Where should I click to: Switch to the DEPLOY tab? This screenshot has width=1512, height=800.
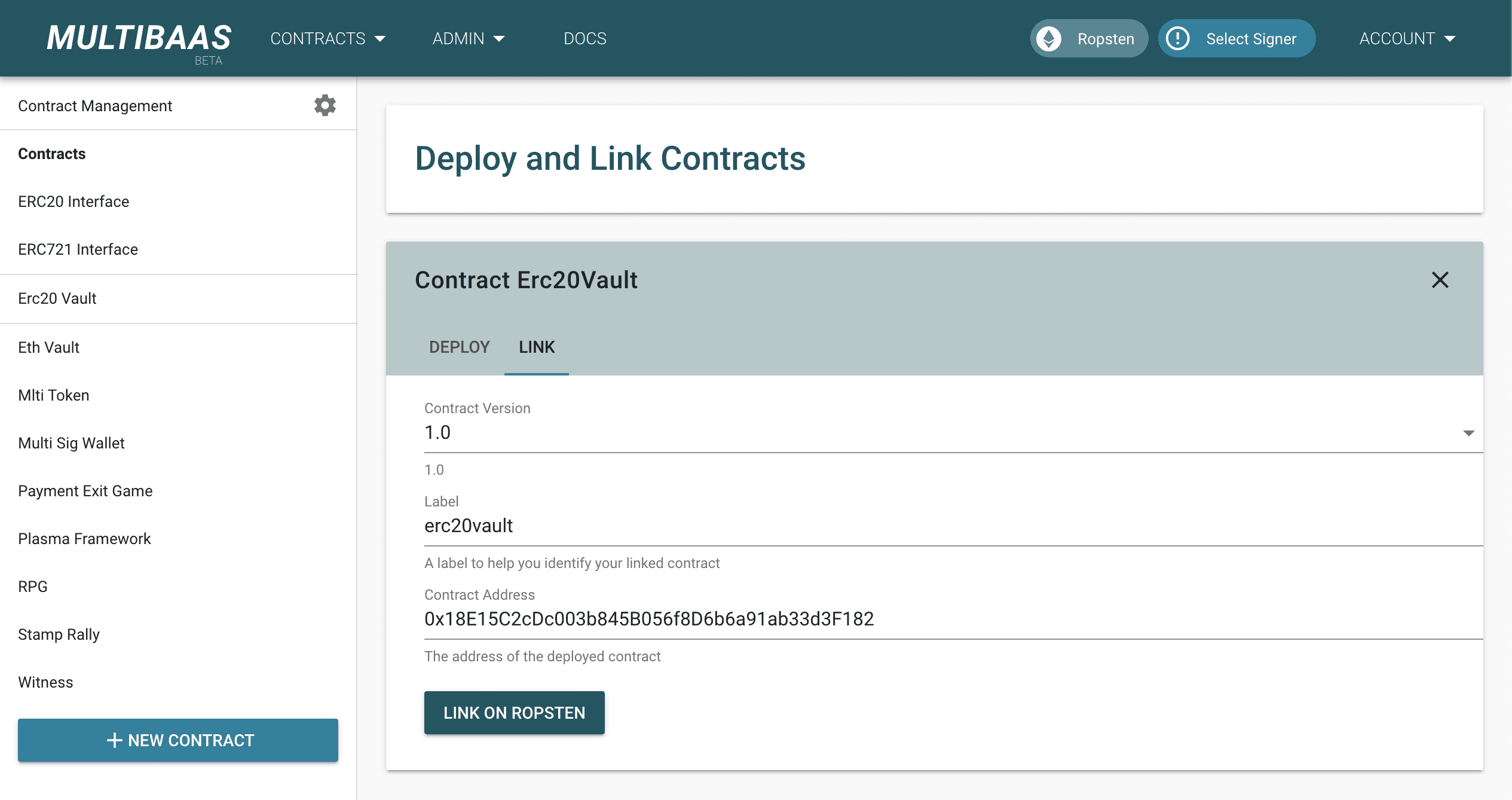click(x=459, y=347)
